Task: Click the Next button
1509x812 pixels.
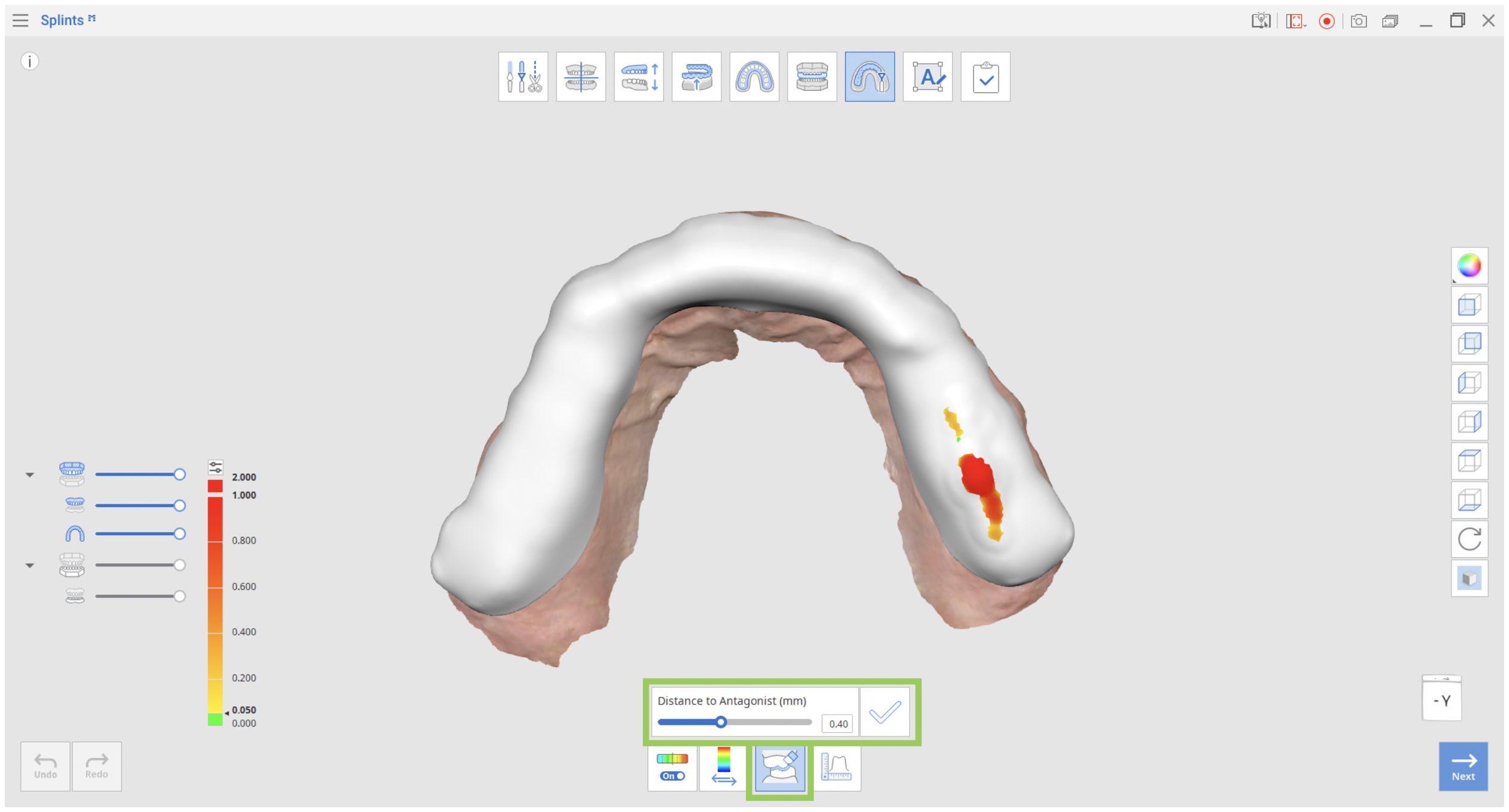Action: click(x=1463, y=766)
